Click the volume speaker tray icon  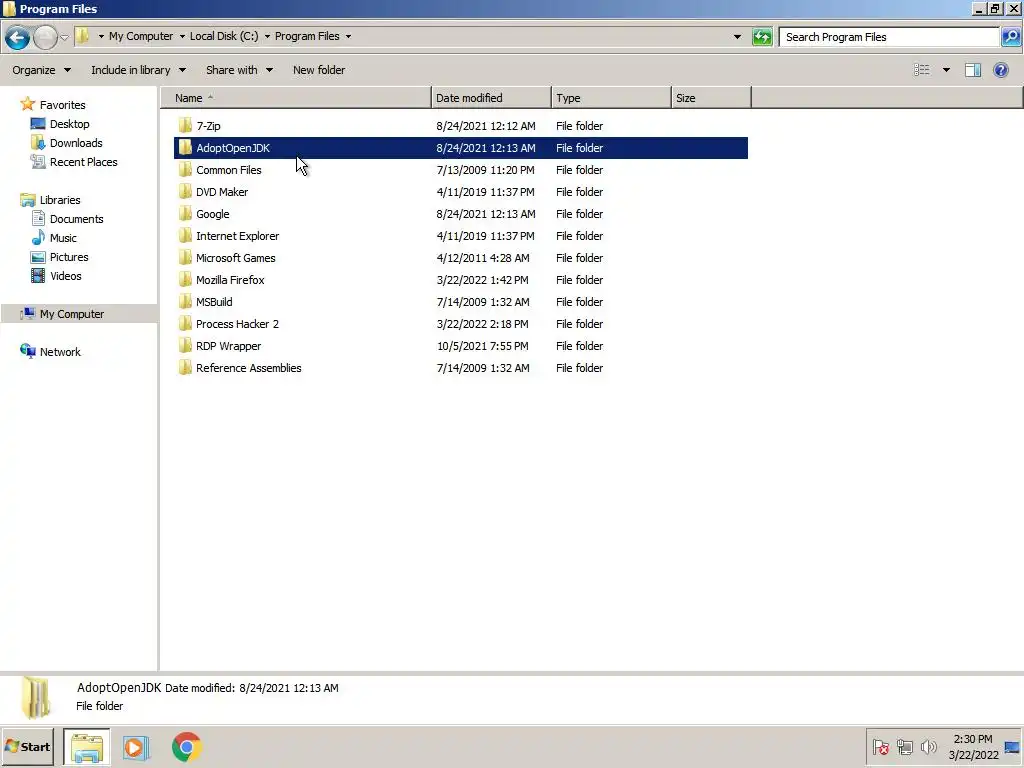coord(928,746)
